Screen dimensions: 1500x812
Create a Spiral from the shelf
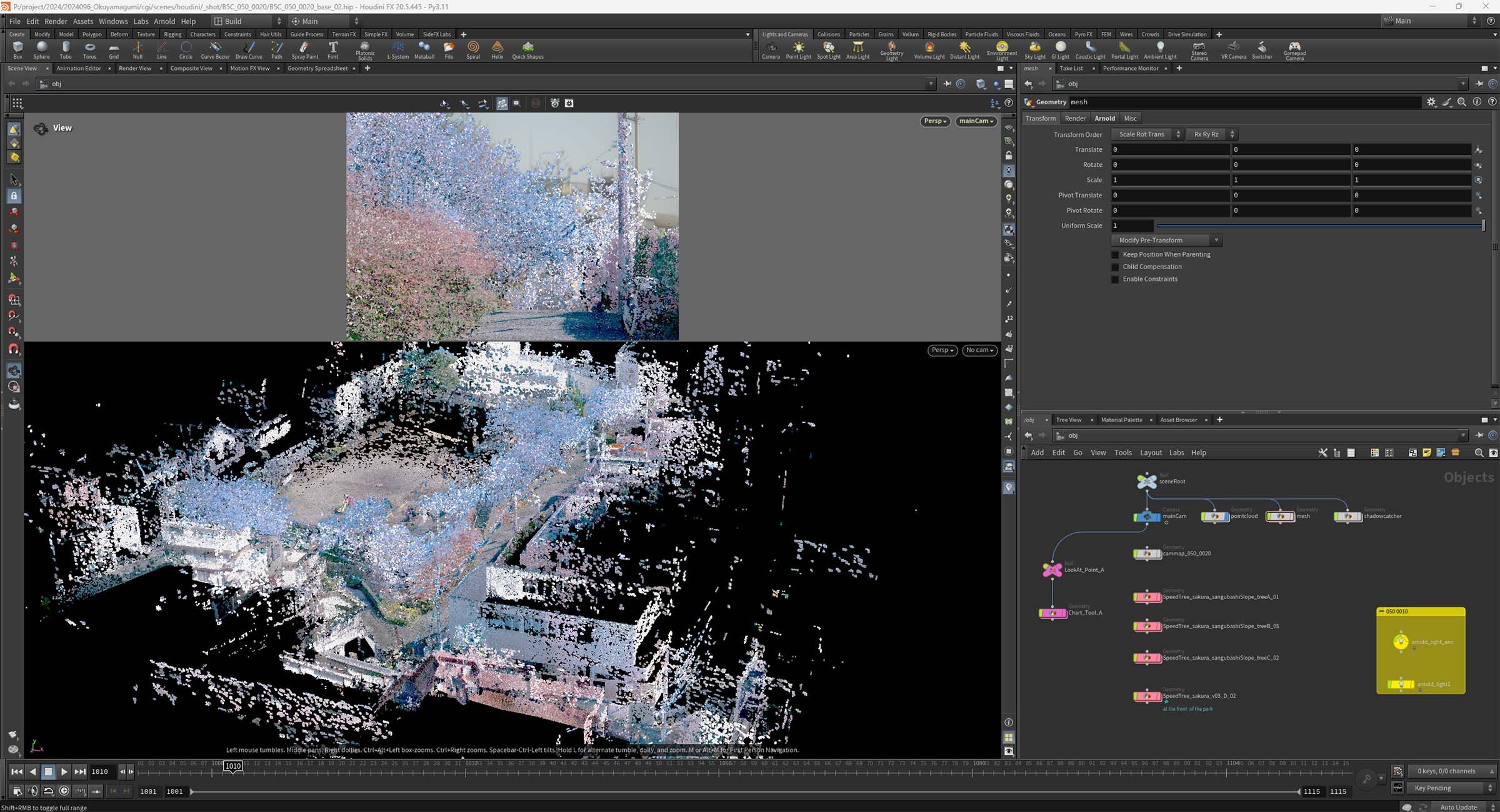(473, 49)
